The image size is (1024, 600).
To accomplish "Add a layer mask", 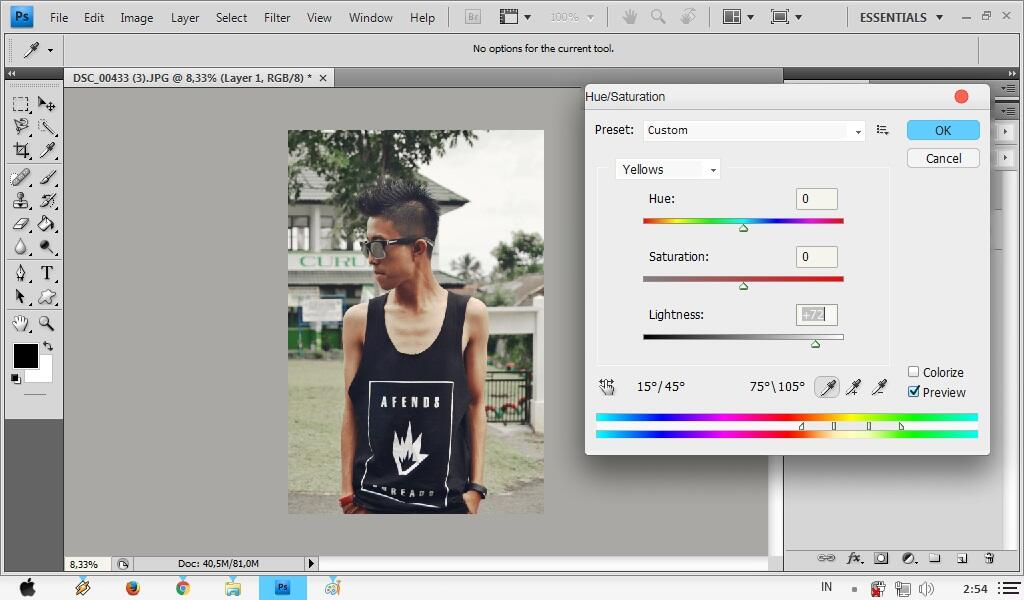I will click(881, 558).
